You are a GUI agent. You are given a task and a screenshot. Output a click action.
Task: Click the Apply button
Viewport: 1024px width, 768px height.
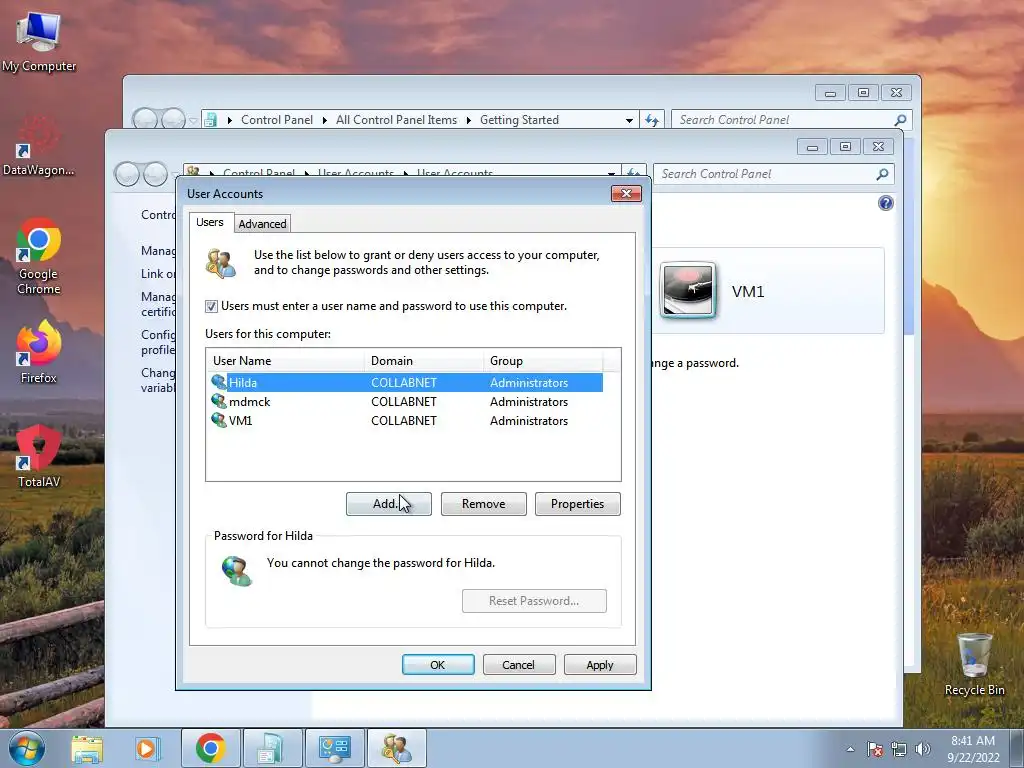(x=600, y=665)
